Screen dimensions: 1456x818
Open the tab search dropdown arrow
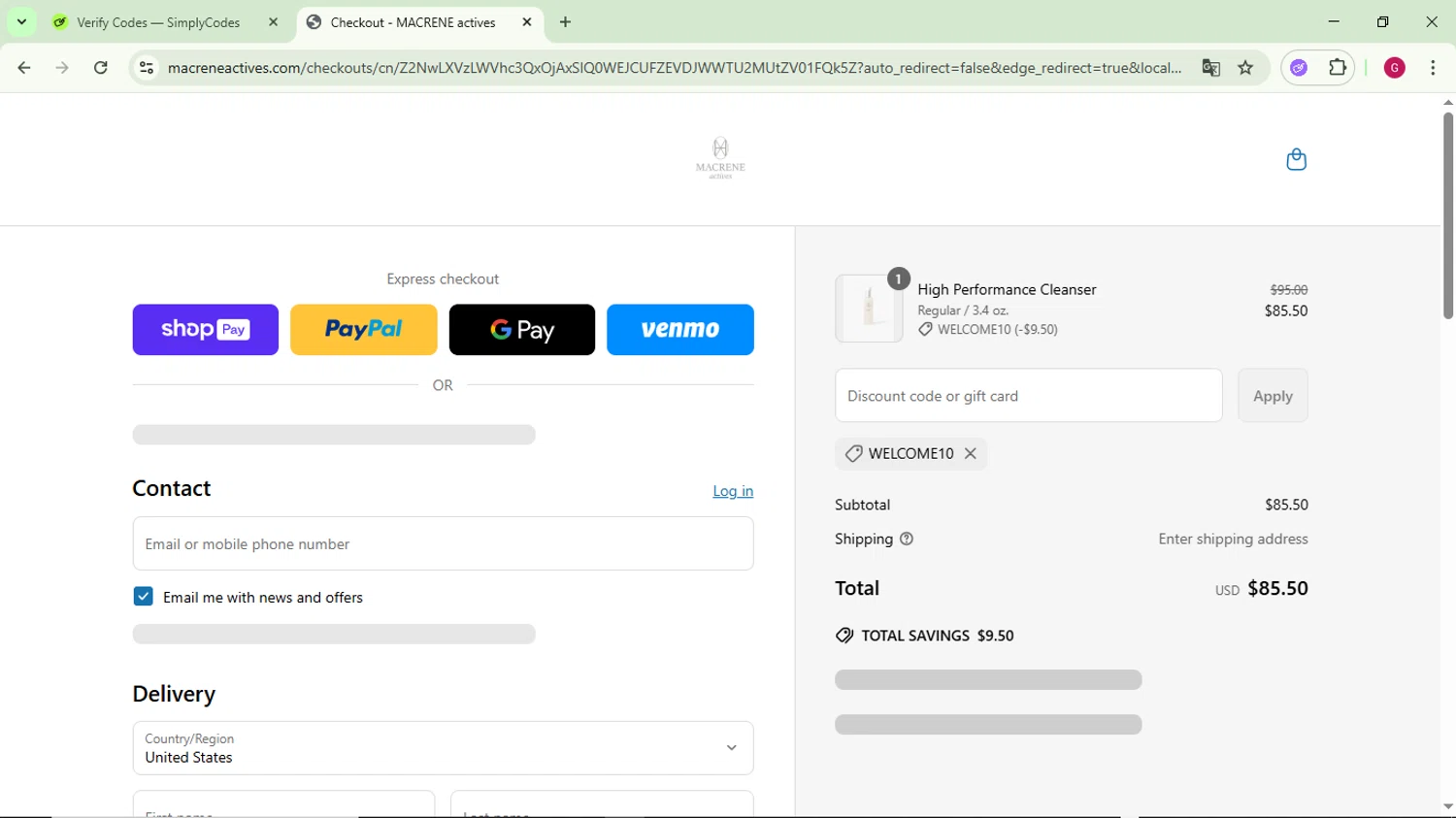pos(21,22)
